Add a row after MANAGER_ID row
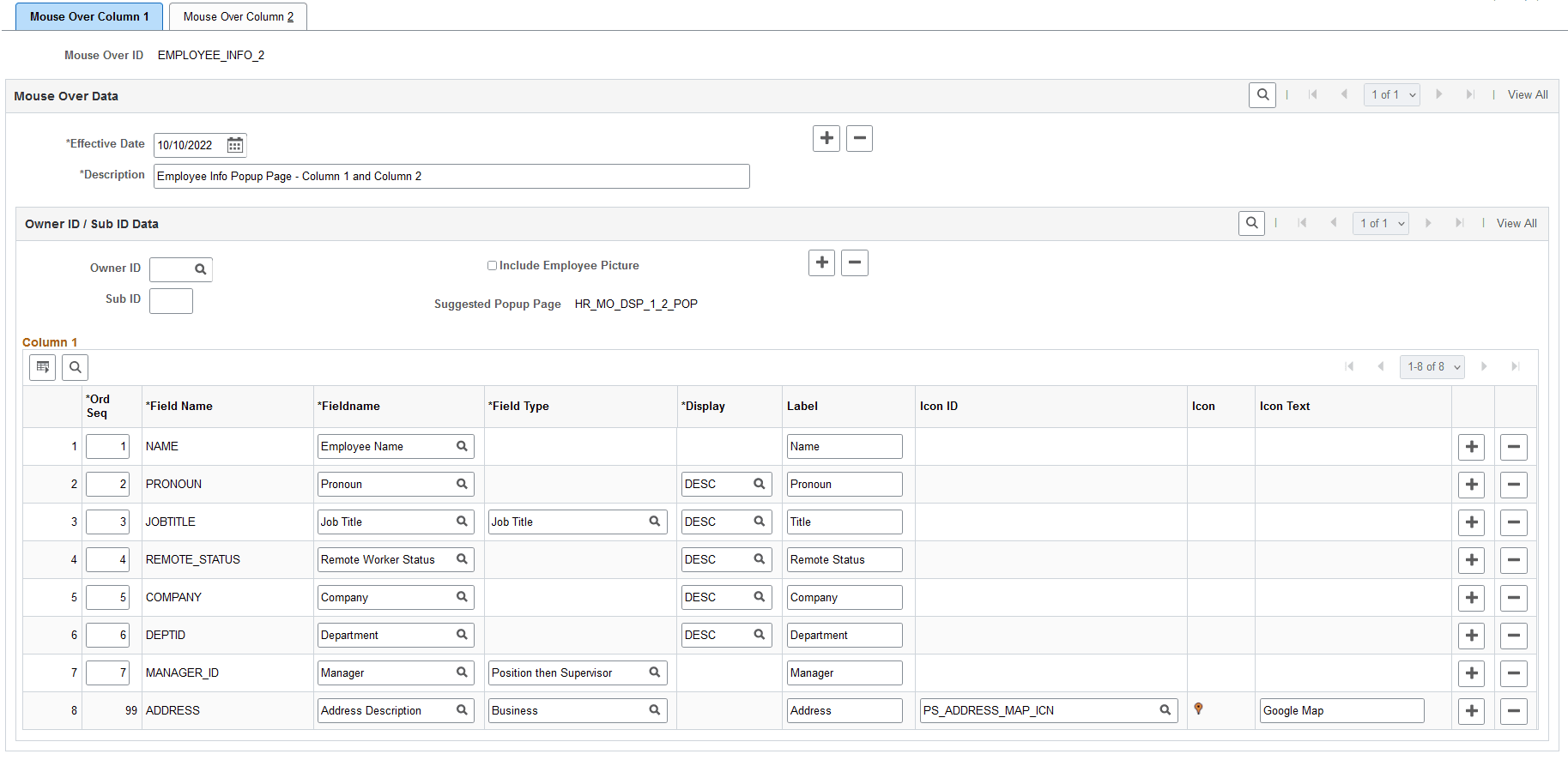Image resolution: width=1568 pixels, height=760 pixels. point(1471,673)
